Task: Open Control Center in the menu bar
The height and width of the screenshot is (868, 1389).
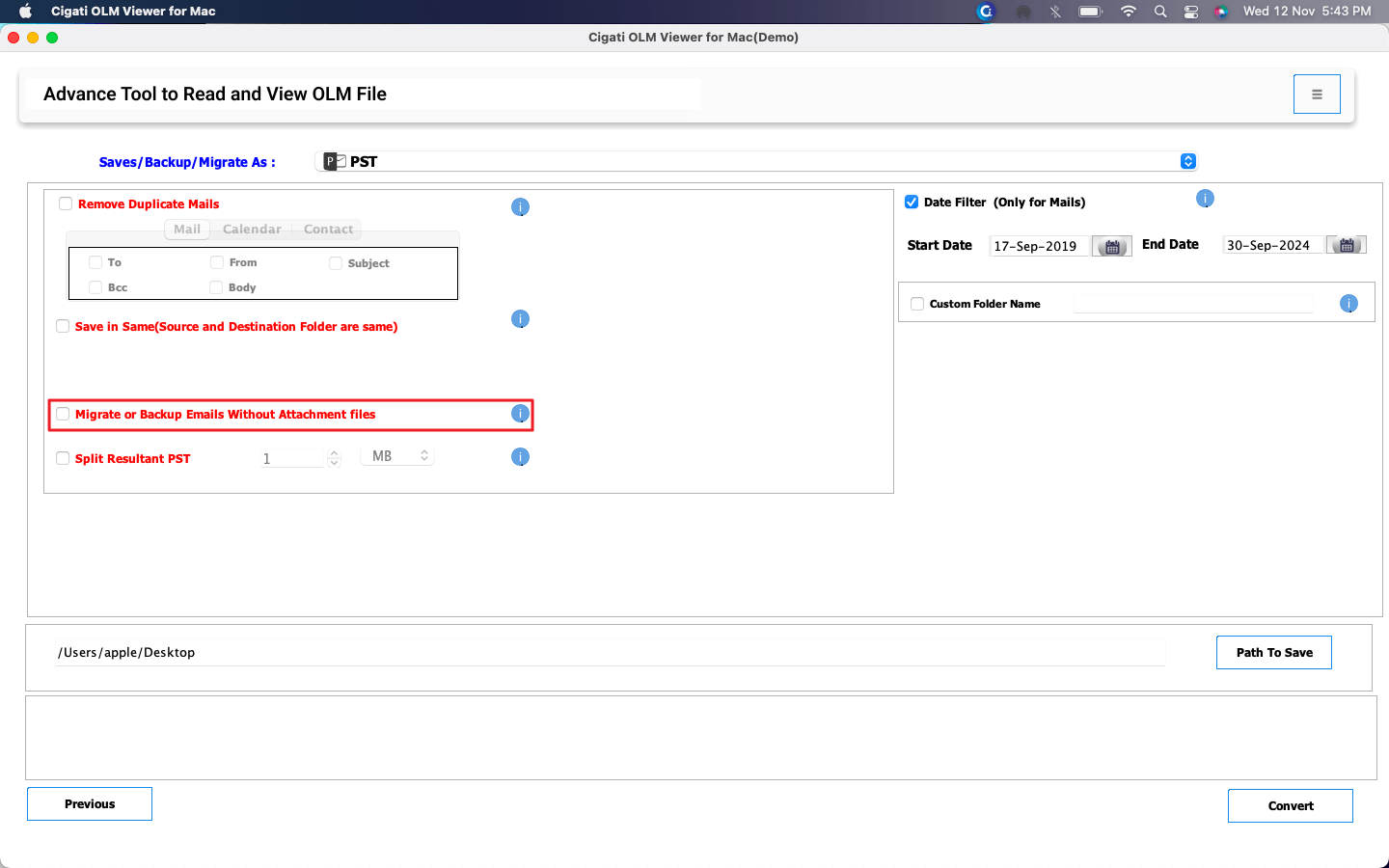Action: tap(1191, 12)
